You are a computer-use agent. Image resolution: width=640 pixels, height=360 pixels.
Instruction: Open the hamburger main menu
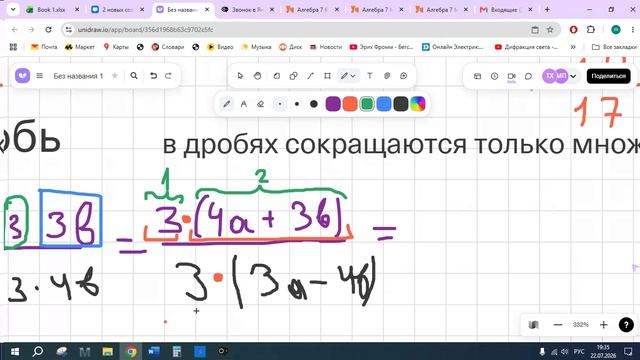[40, 76]
